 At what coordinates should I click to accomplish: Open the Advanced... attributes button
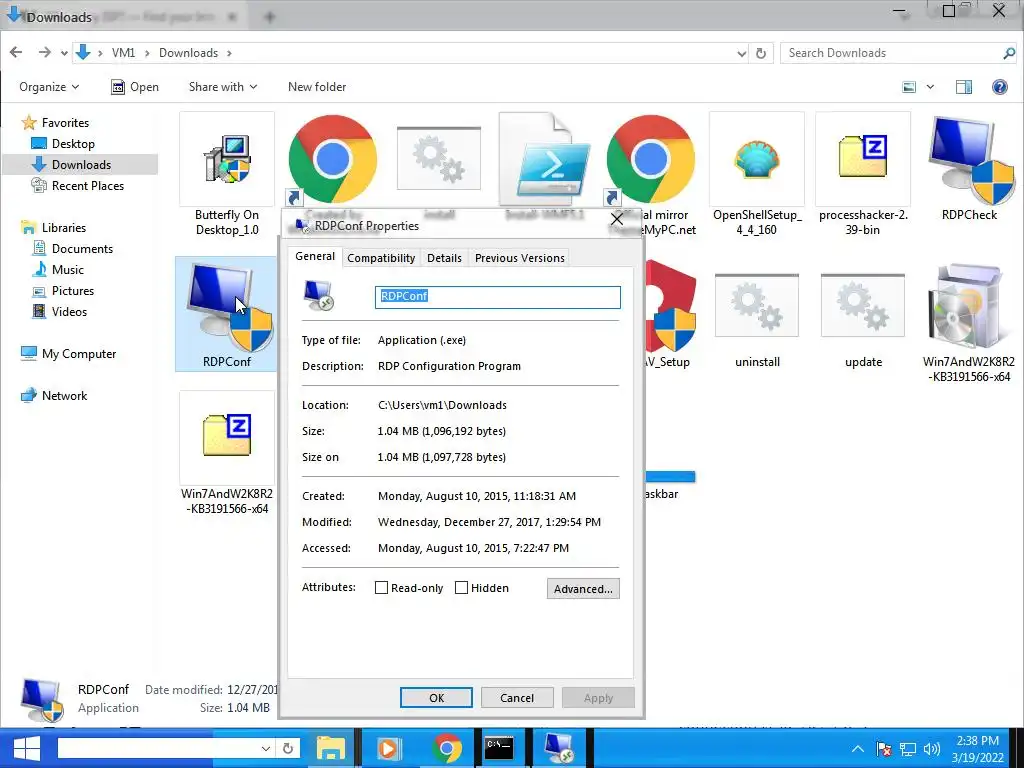(583, 588)
